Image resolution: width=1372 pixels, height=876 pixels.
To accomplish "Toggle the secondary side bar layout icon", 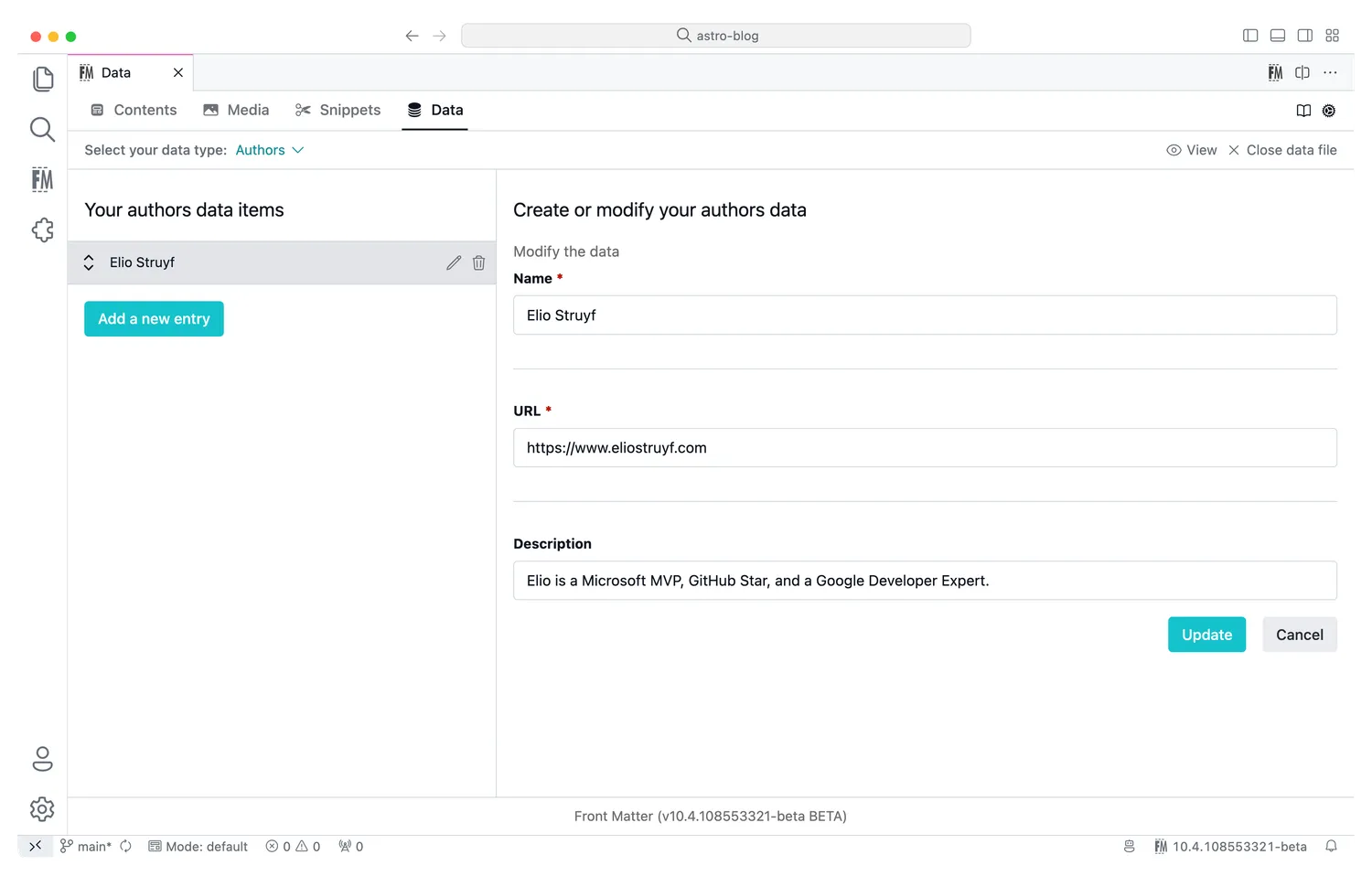I will (x=1305, y=36).
